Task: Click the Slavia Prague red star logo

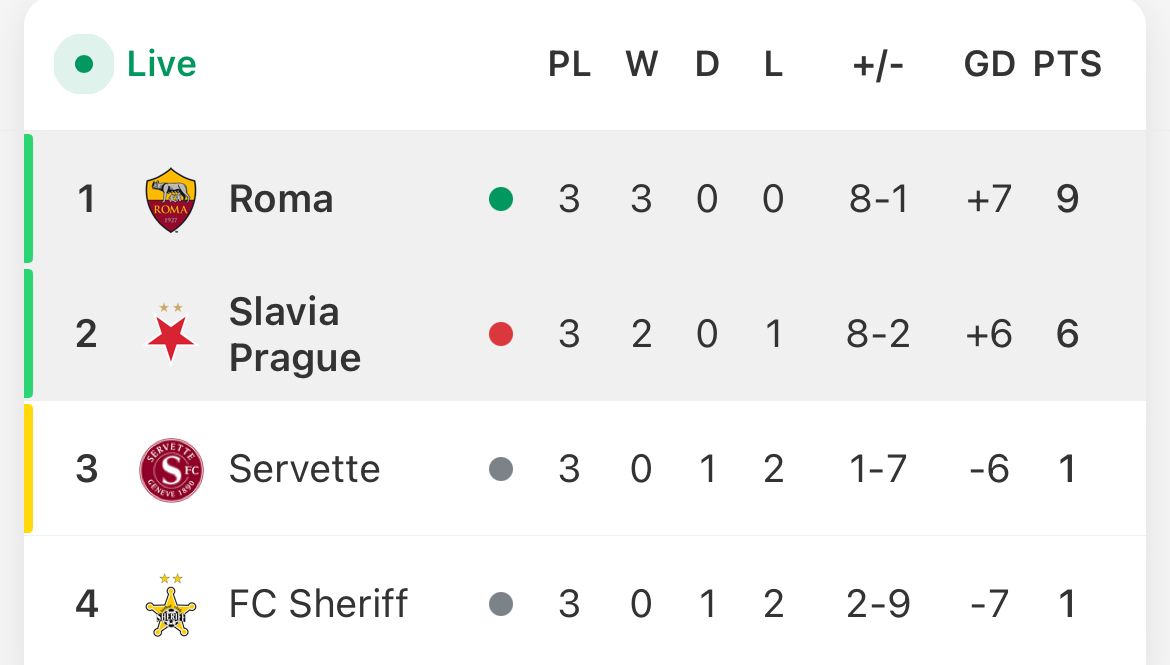Action: pyautogui.click(x=171, y=333)
